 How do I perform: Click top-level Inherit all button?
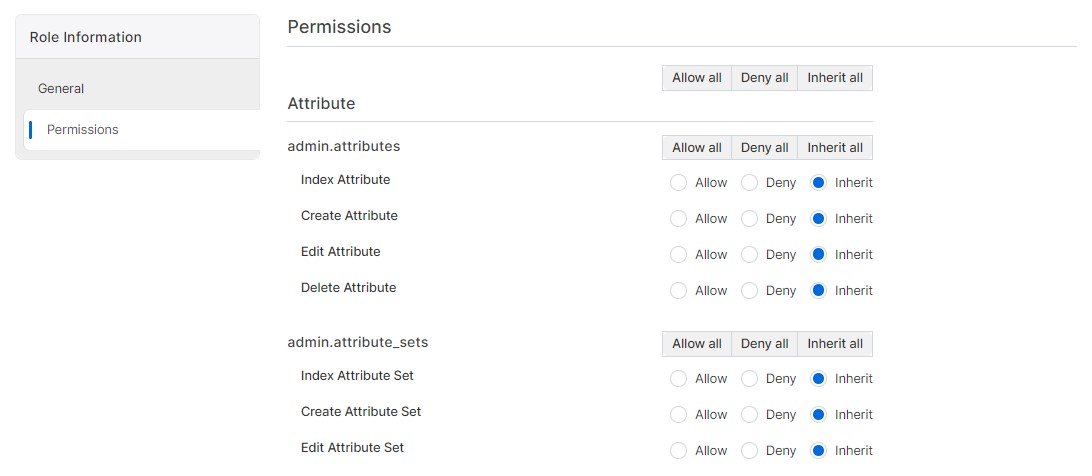click(834, 78)
